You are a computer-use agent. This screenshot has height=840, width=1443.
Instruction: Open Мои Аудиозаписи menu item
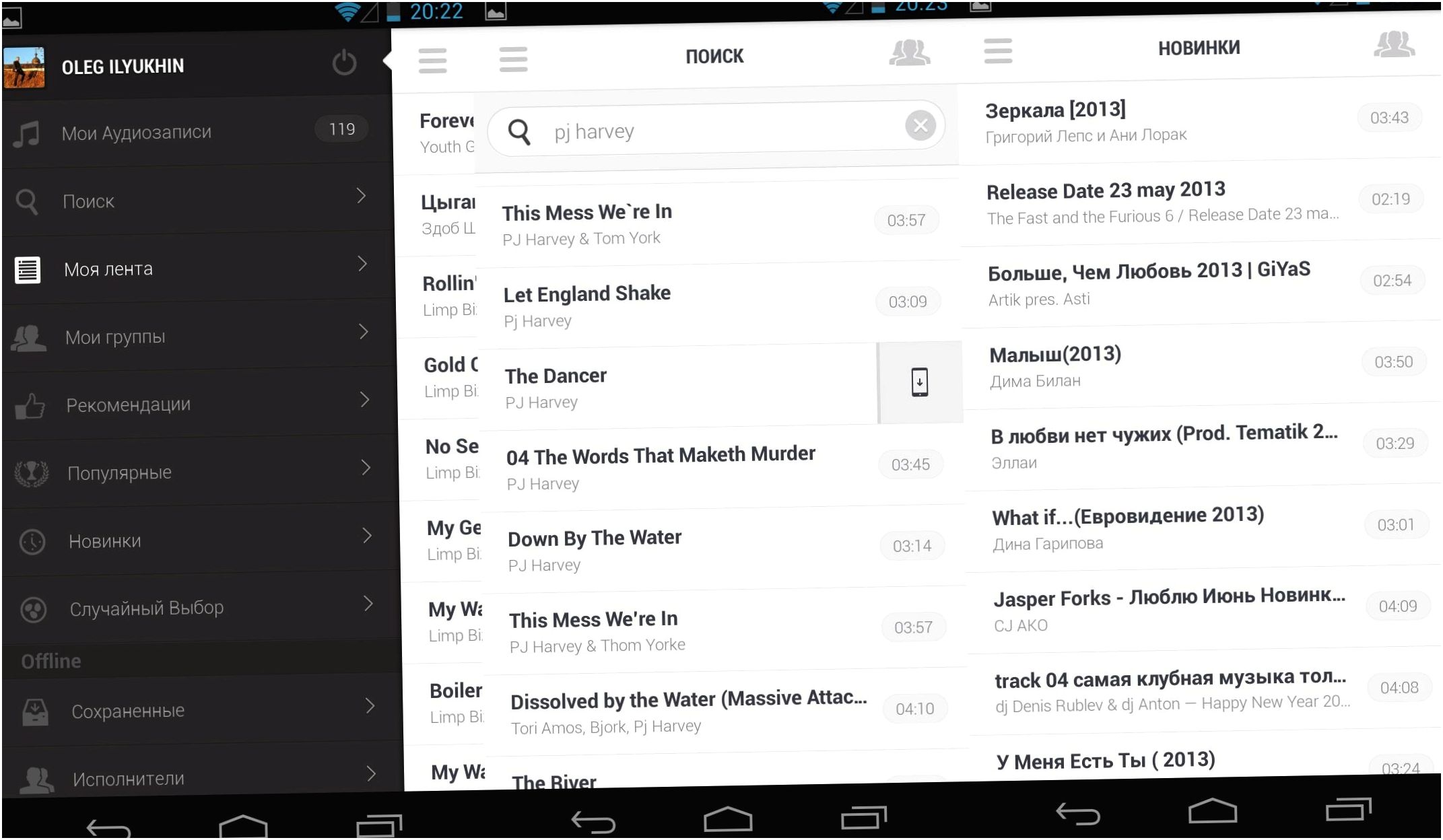197,132
